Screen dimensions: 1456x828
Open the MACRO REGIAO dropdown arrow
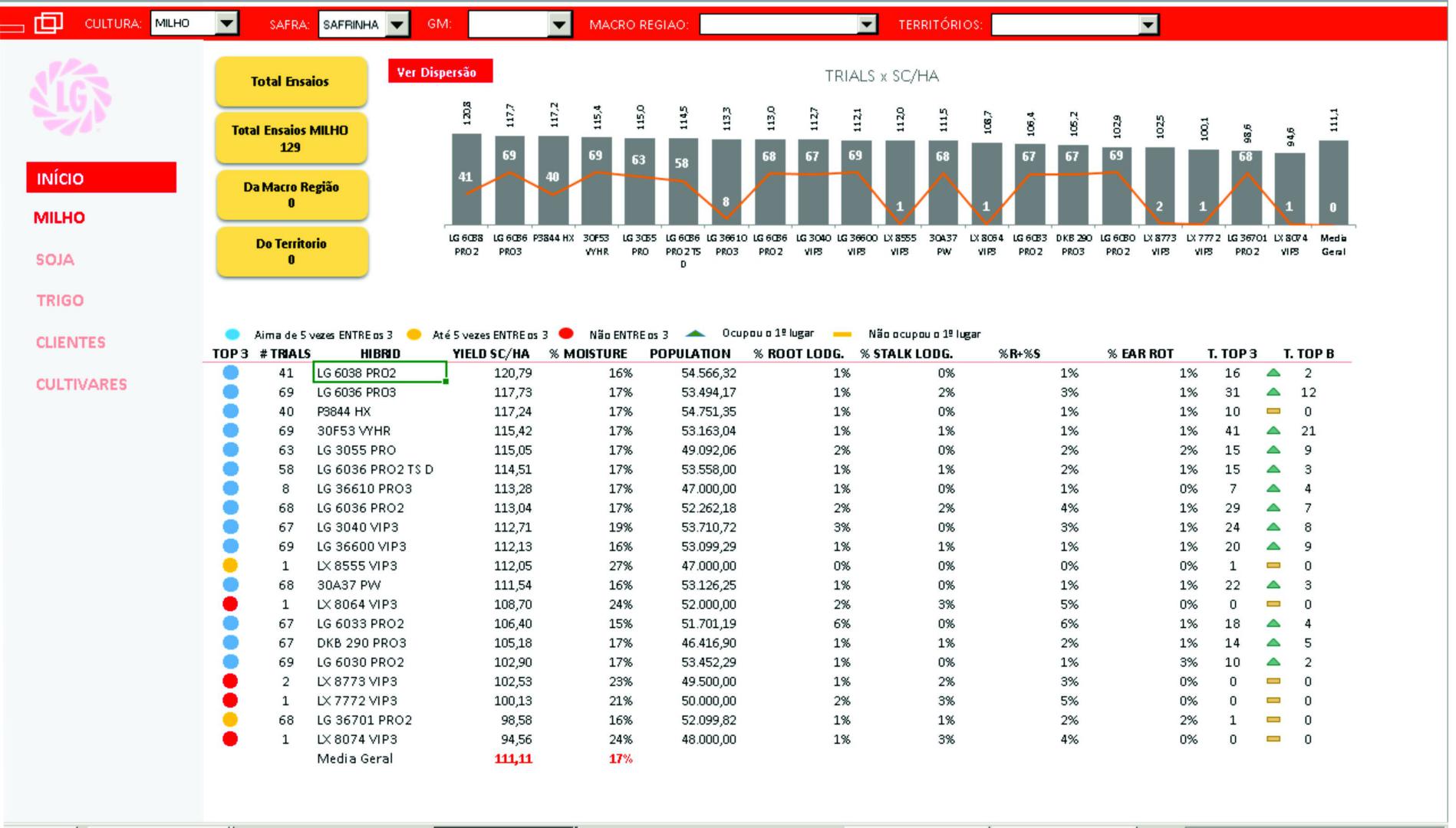(867, 25)
